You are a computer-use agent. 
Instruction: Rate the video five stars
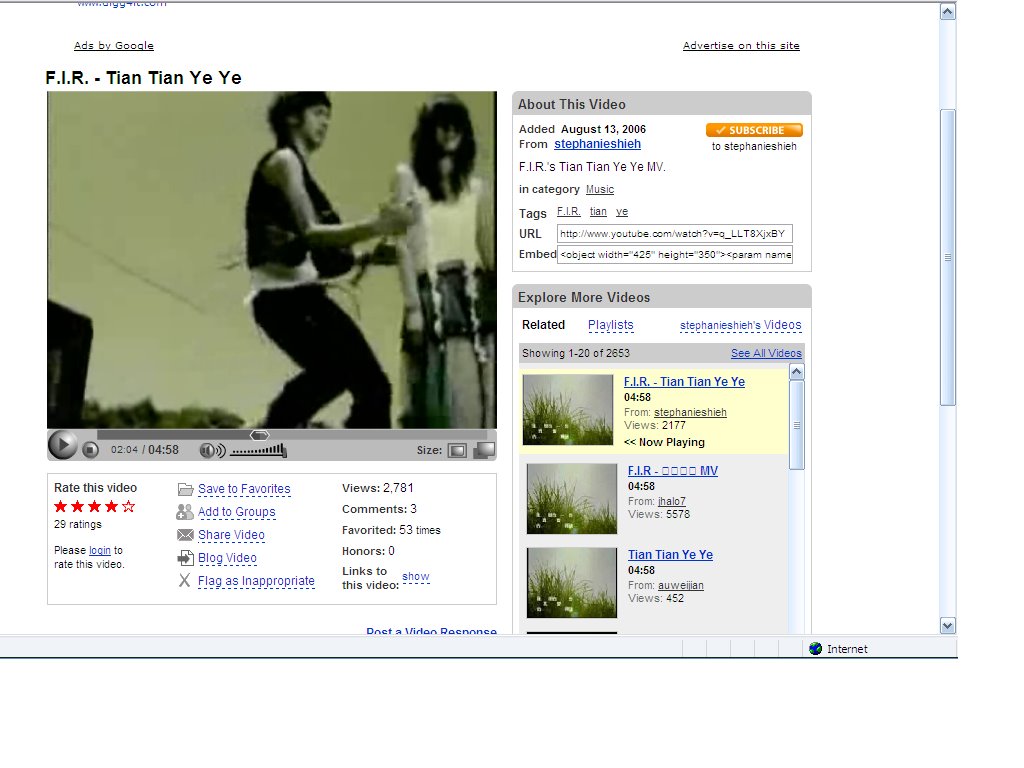click(129, 506)
